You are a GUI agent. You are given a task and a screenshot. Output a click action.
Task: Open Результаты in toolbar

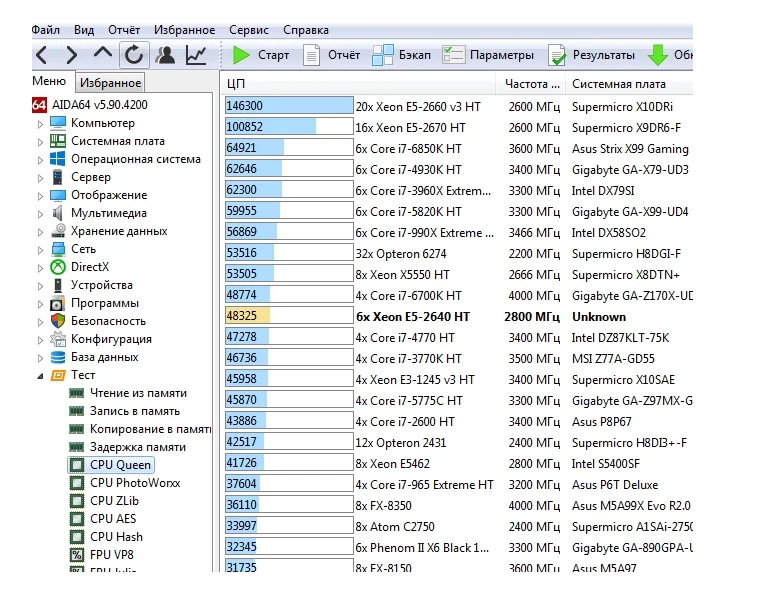[x=591, y=55]
